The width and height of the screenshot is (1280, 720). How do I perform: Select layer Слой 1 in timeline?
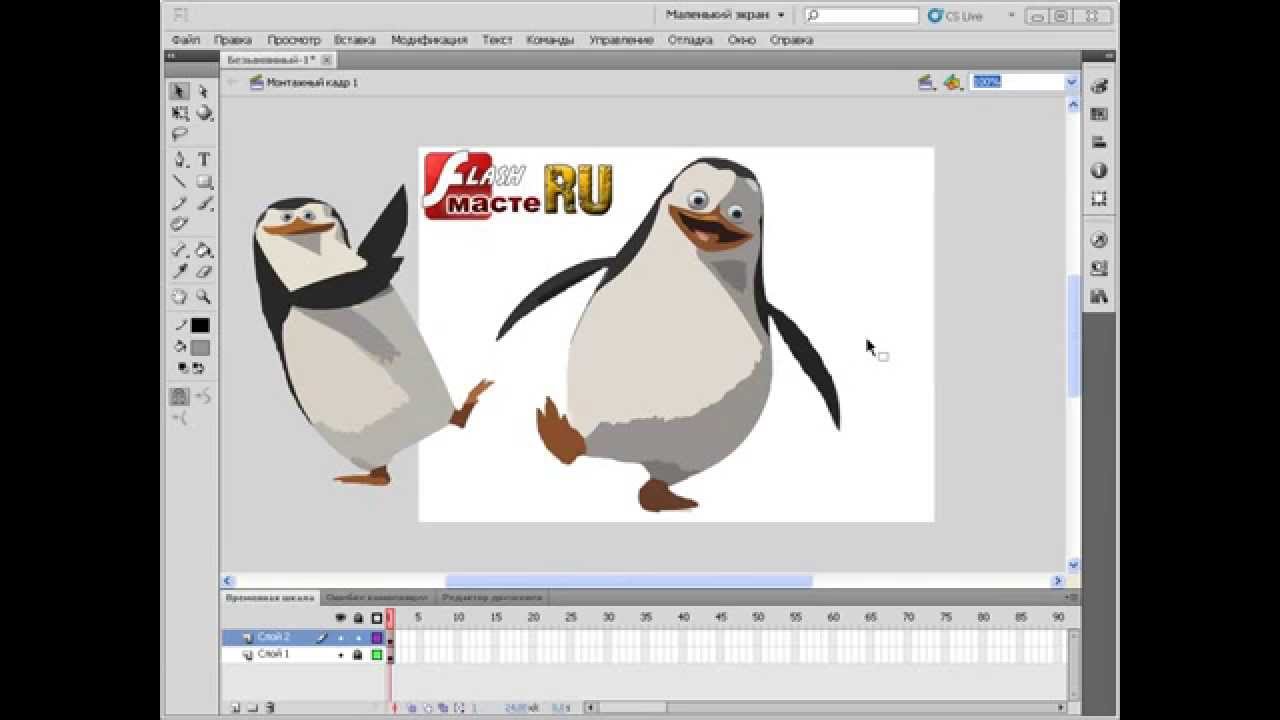tap(273, 654)
